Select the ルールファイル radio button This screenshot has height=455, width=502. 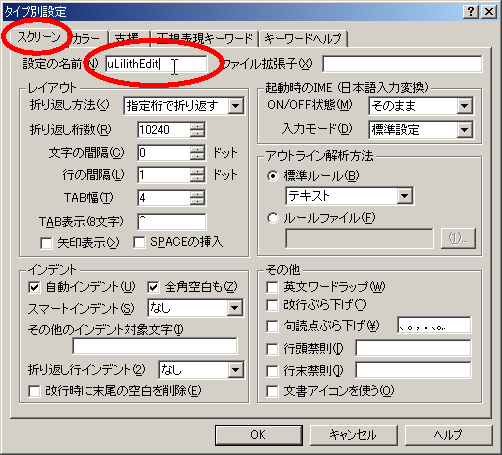[x=273, y=219]
